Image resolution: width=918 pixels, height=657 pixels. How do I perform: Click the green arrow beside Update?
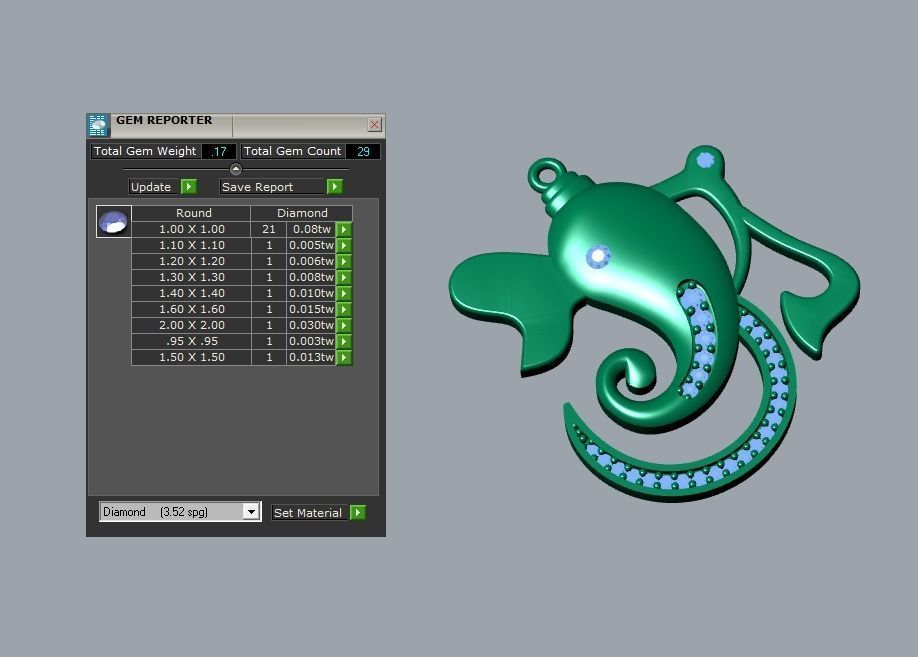[x=189, y=186]
